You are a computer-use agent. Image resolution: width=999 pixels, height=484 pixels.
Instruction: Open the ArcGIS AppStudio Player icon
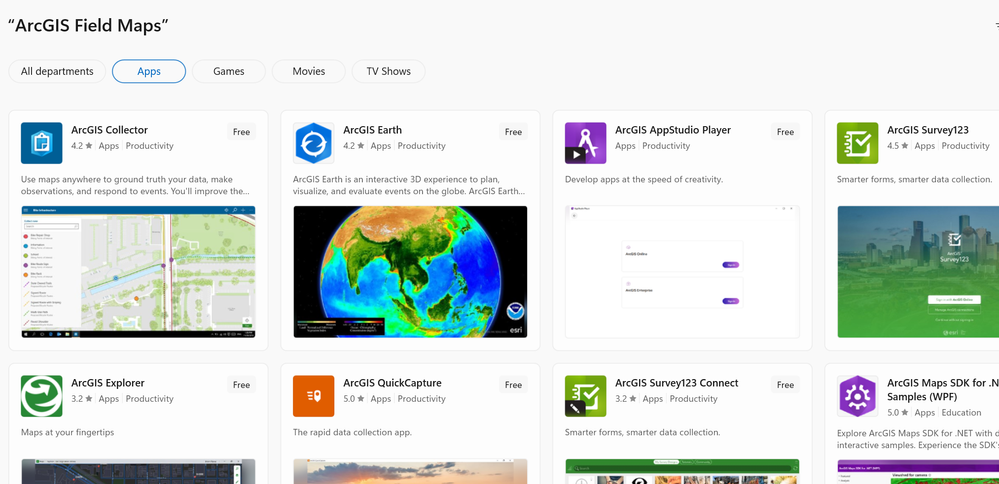tap(586, 143)
